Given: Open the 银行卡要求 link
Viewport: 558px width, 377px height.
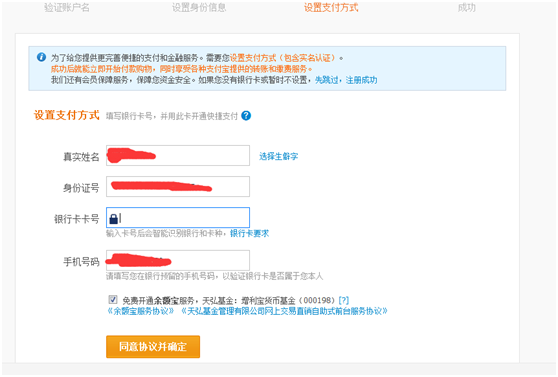Looking at the screenshot, I should (x=249, y=234).
